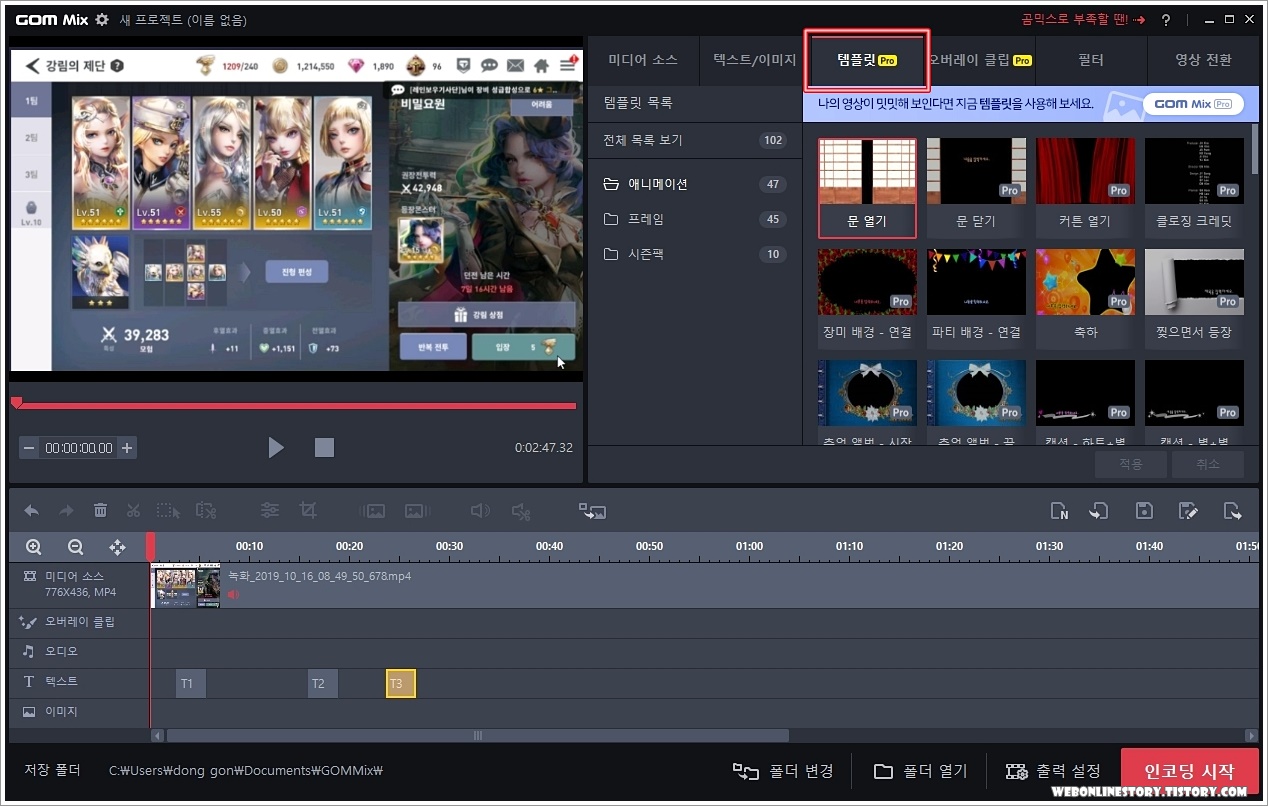Click the trash delete icon
This screenshot has height=806, width=1268.
(100, 511)
